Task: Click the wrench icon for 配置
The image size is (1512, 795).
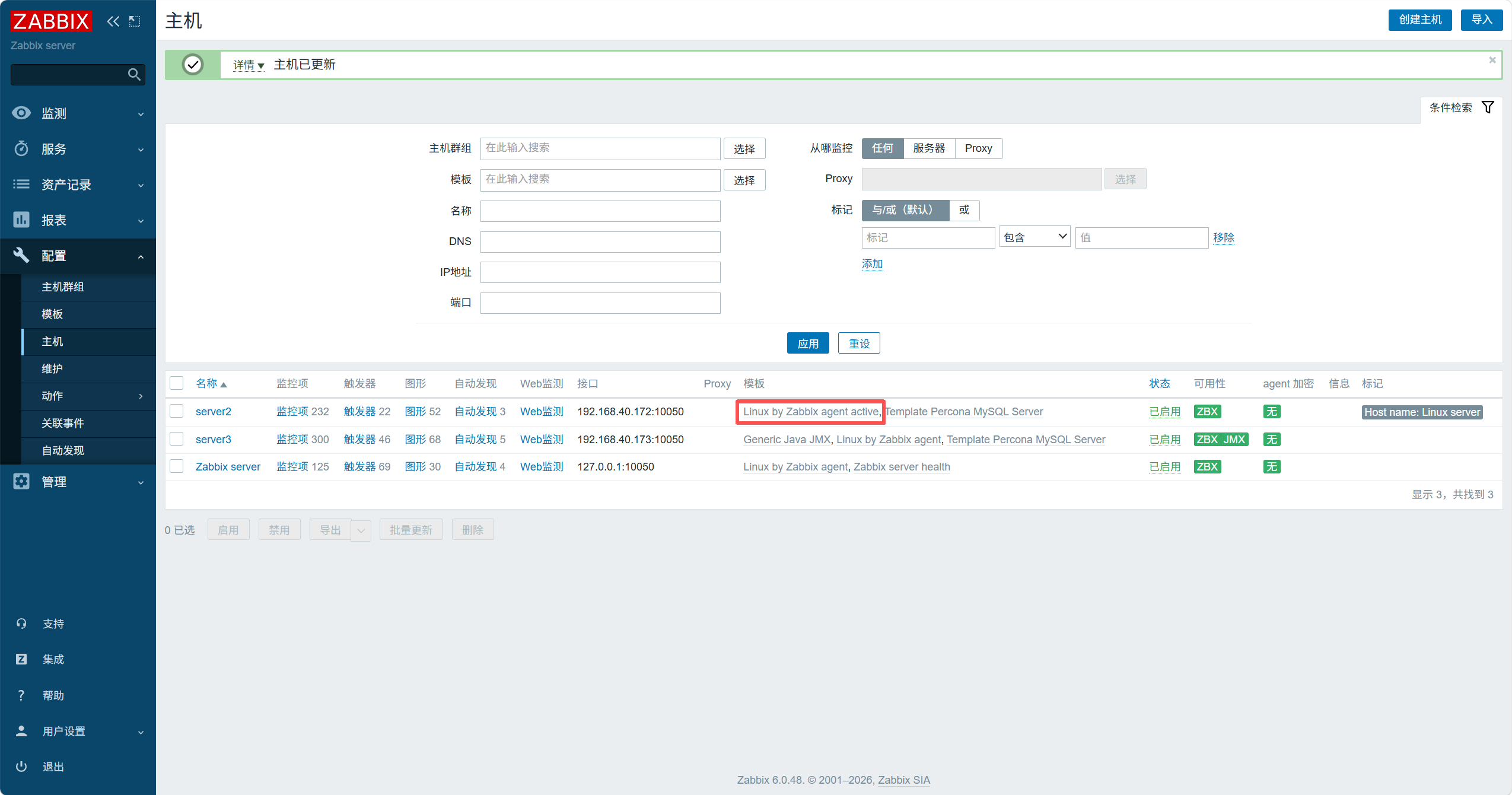Action: pyautogui.click(x=21, y=255)
